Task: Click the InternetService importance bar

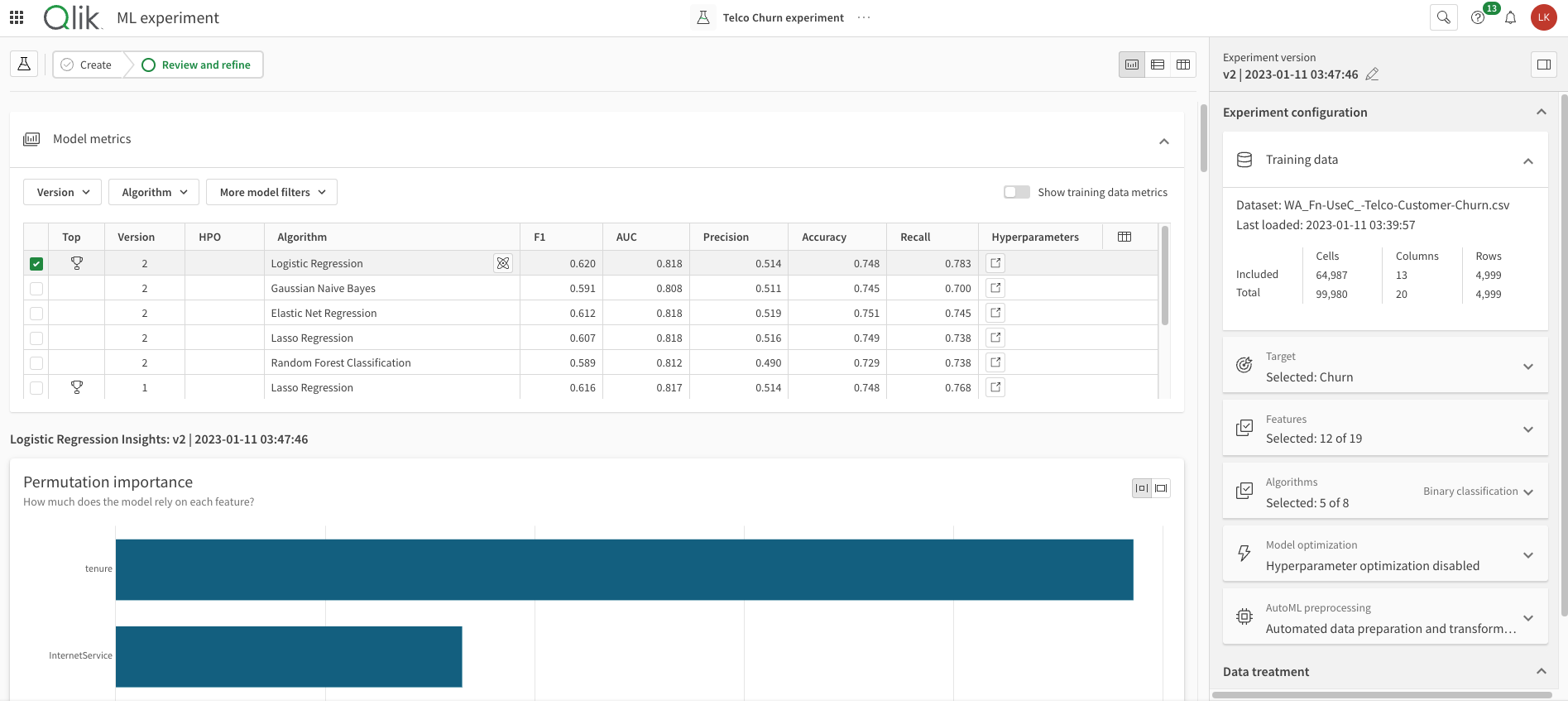Action: pyautogui.click(x=289, y=656)
